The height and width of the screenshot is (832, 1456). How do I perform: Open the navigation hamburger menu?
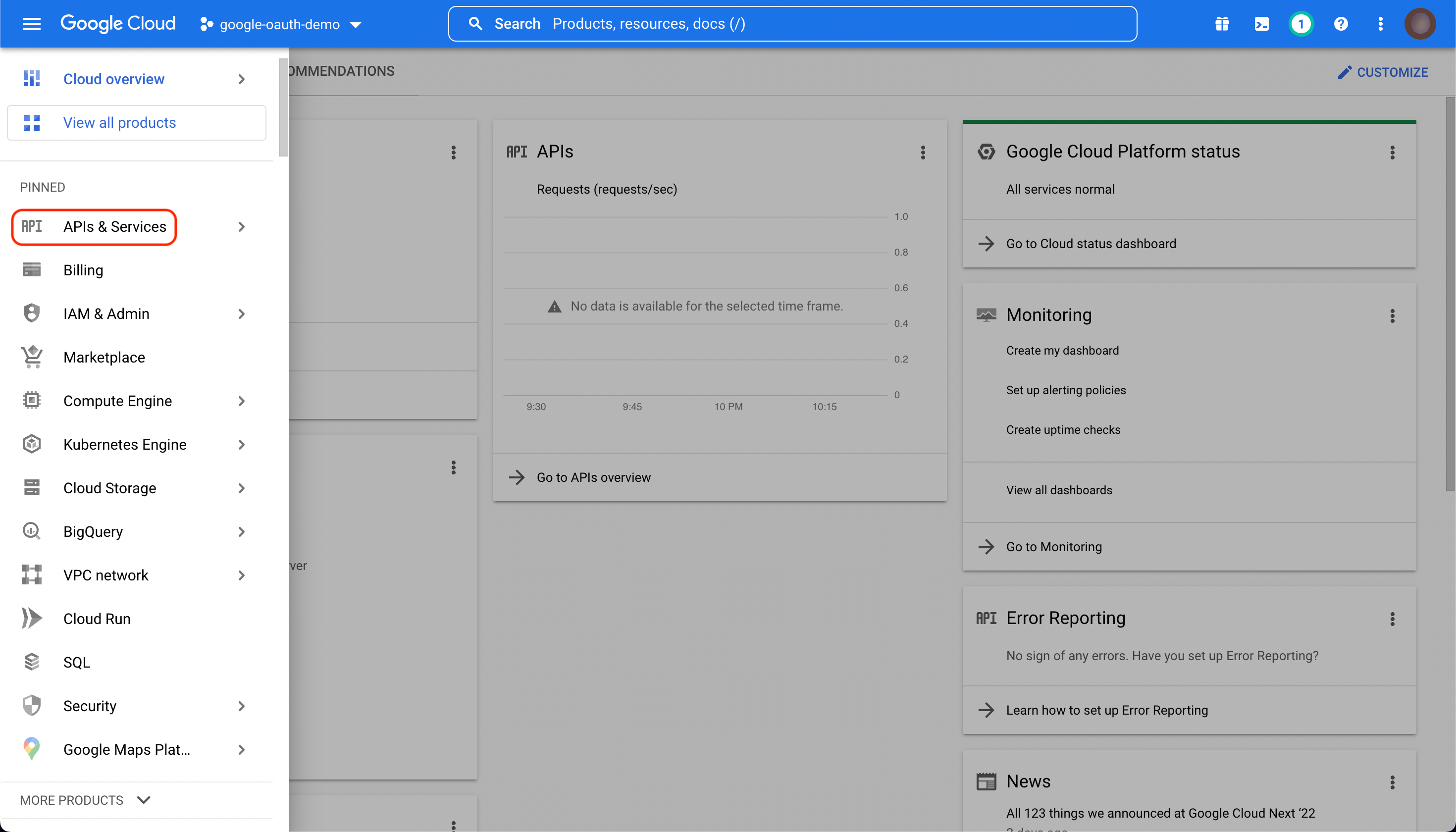click(31, 23)
